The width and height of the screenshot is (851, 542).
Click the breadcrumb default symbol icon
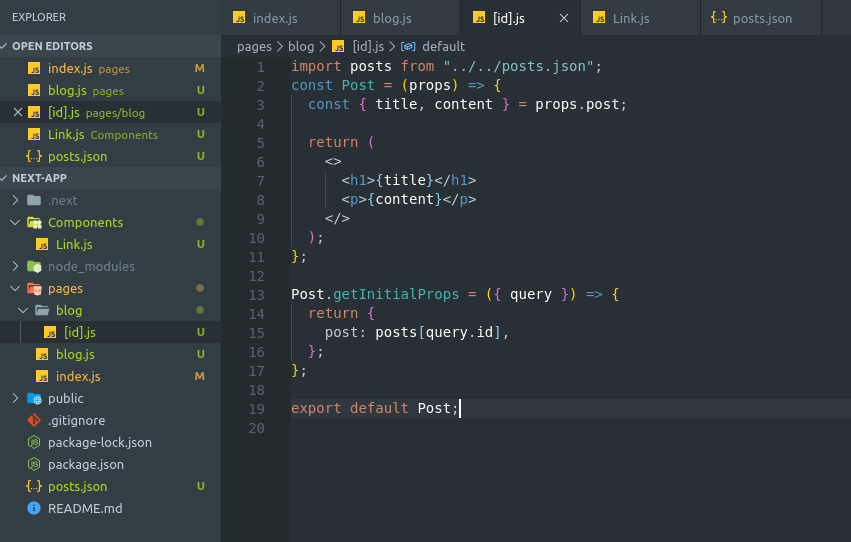408,47
